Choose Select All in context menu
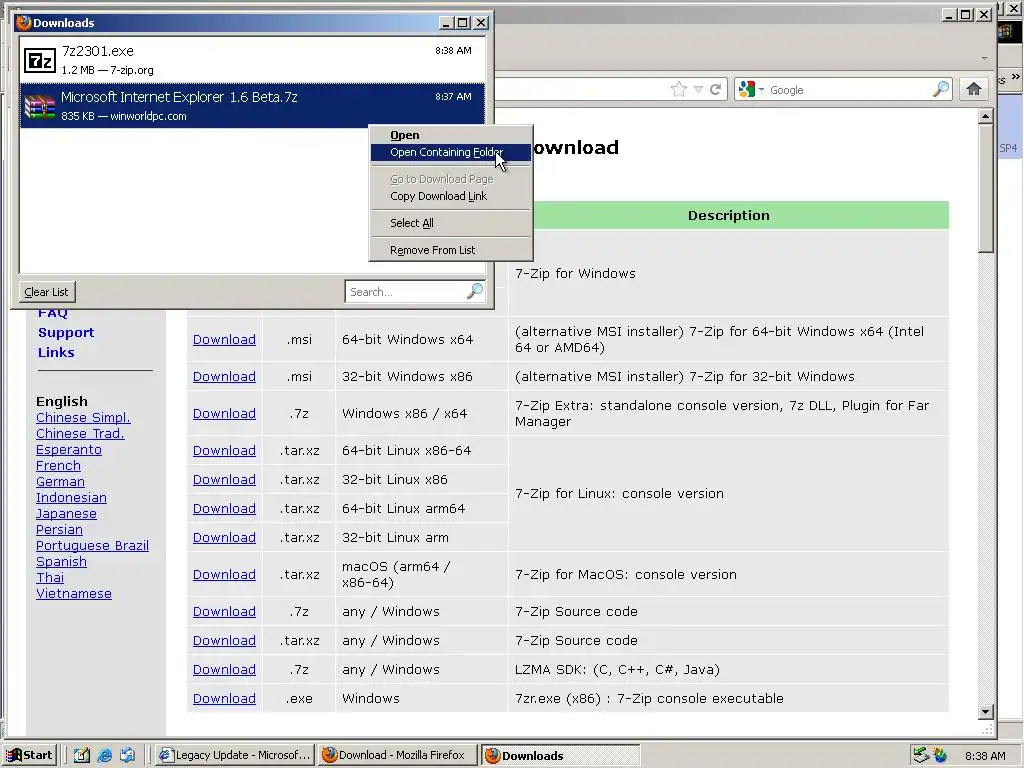 [451, 223]
